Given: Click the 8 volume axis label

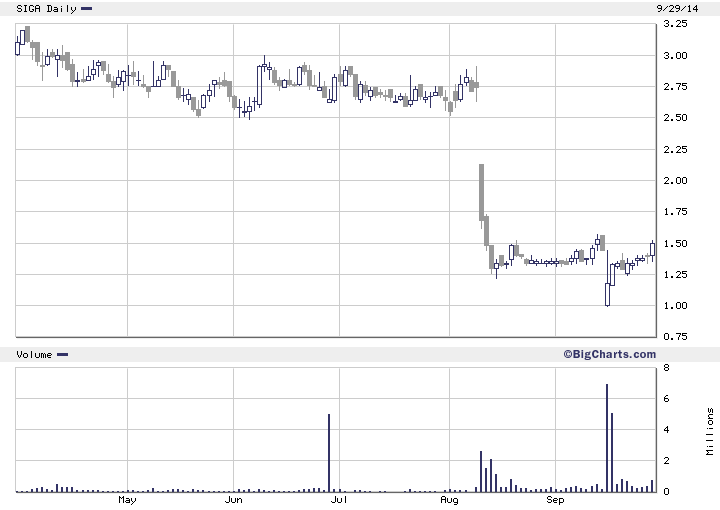Looking at the screenshot, I should coord(666,368).
